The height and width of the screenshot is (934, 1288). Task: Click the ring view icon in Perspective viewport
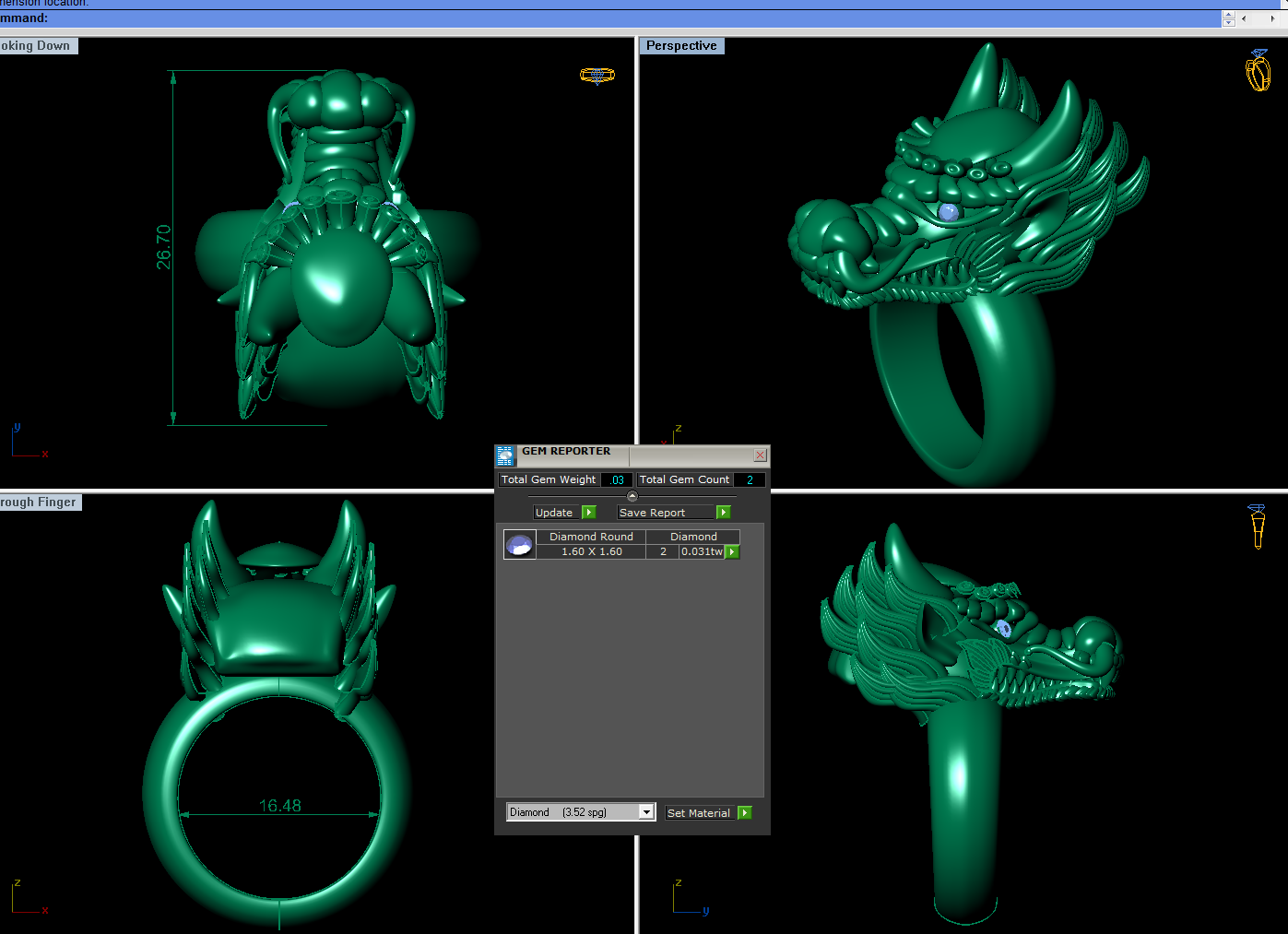(1258, 70)
